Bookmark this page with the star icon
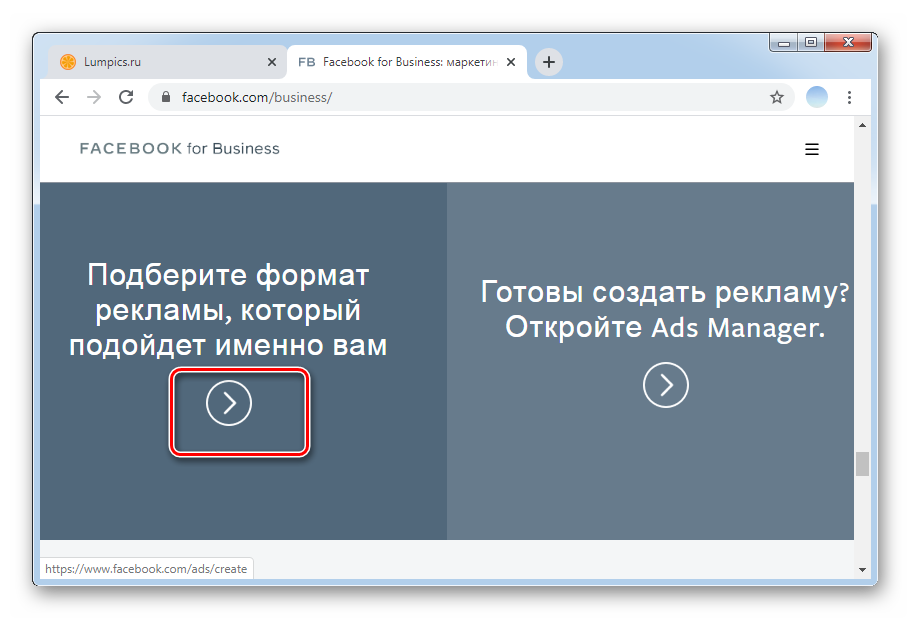Screen dimensions: 911x619 (777, 97)
